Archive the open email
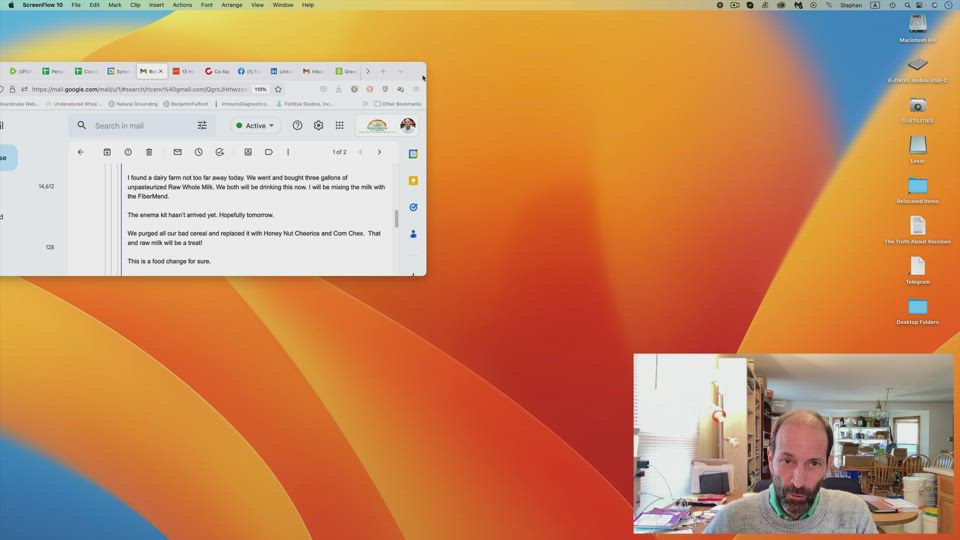The image size is (960, 540). pos(107,152)
